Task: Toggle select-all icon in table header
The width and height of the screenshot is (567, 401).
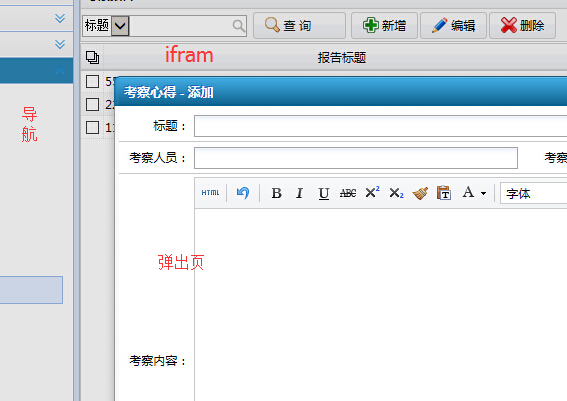Action: click(x=92, y=57)
